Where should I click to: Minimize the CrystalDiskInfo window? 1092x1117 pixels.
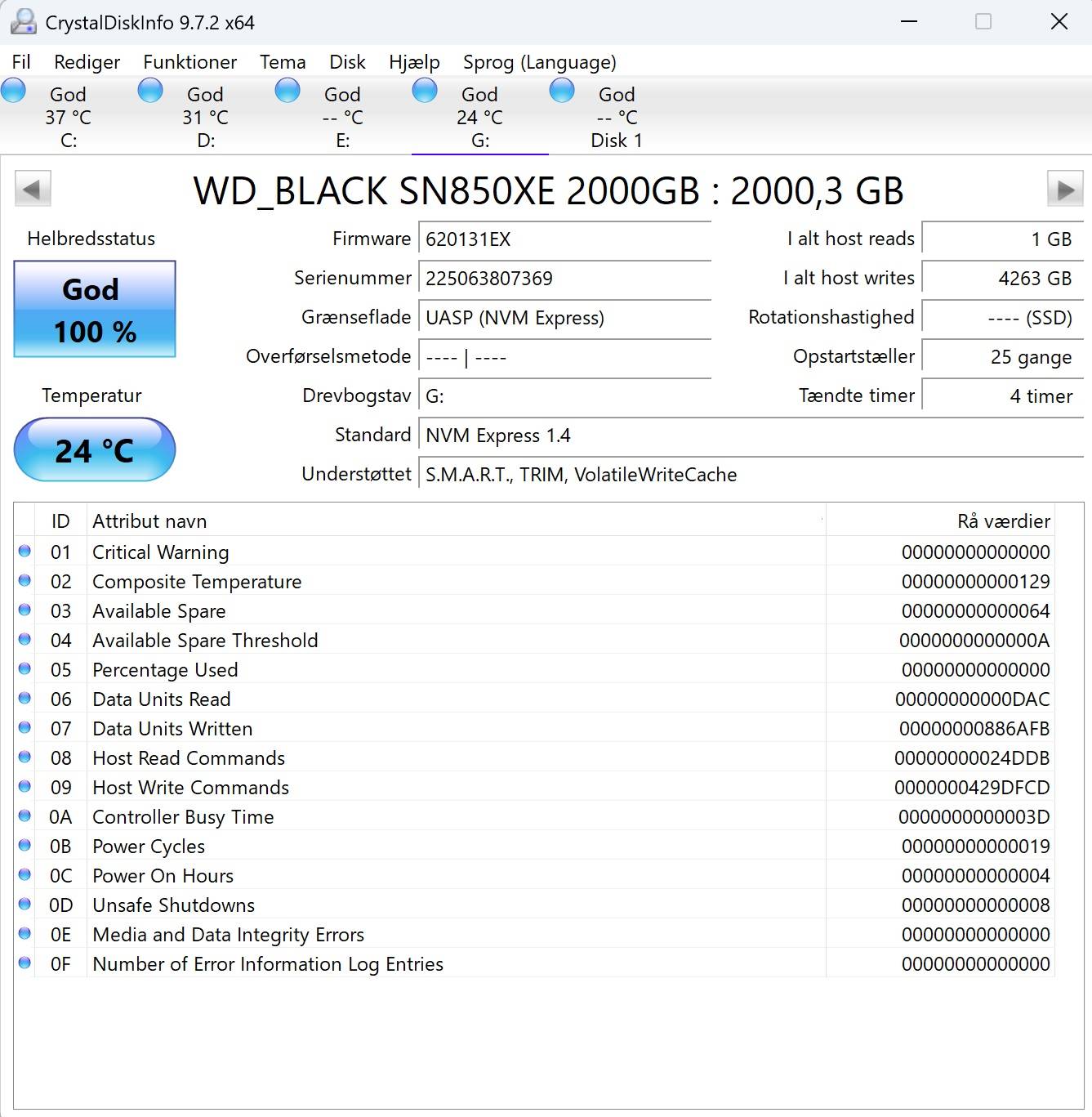tap(909, 22)
